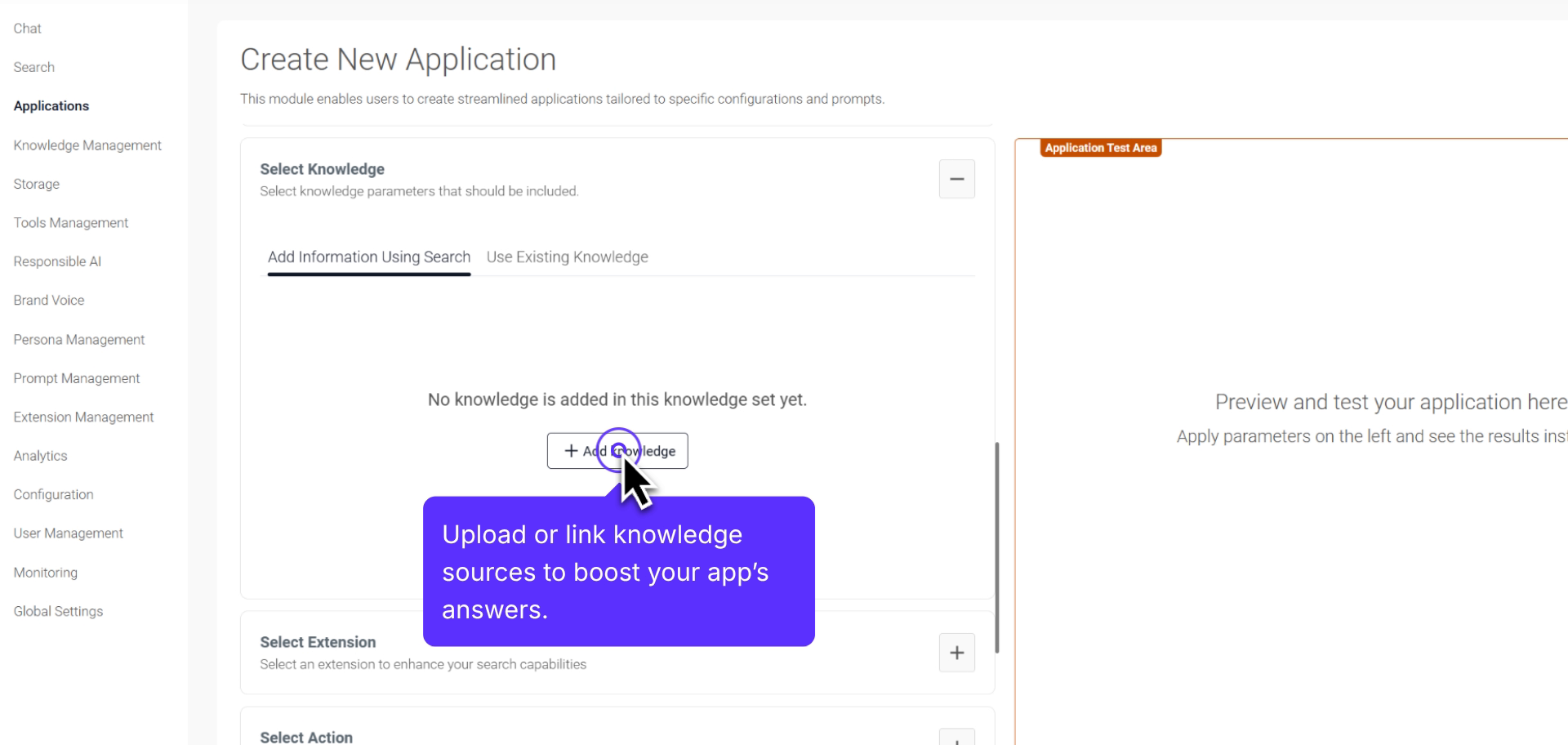Expand the Select Action section
This screenshot has width=1568, height=745.
point(956,738)
